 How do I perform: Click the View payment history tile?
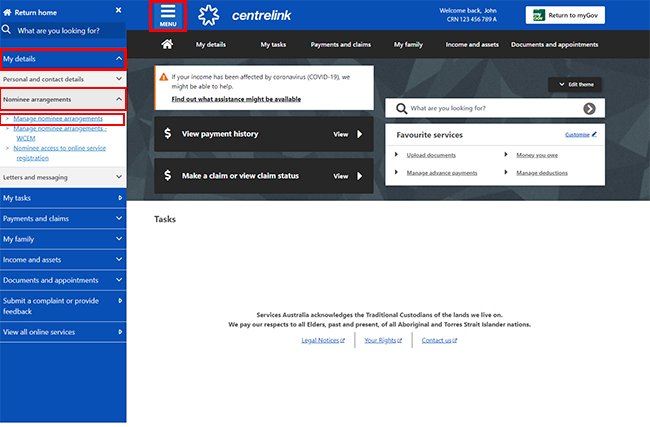(x=264, y=134)
